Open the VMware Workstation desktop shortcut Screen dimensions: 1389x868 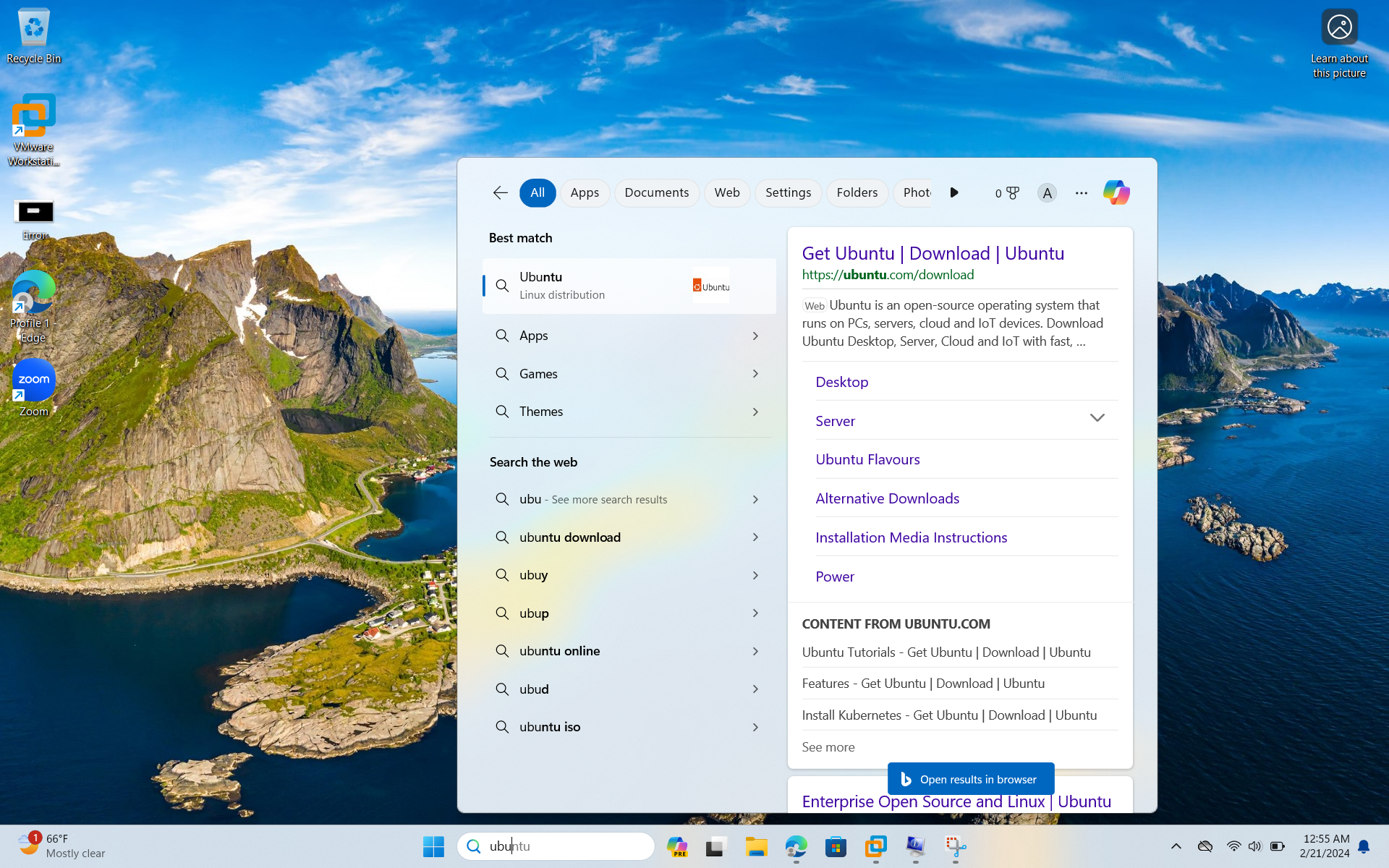pos(33,130)
